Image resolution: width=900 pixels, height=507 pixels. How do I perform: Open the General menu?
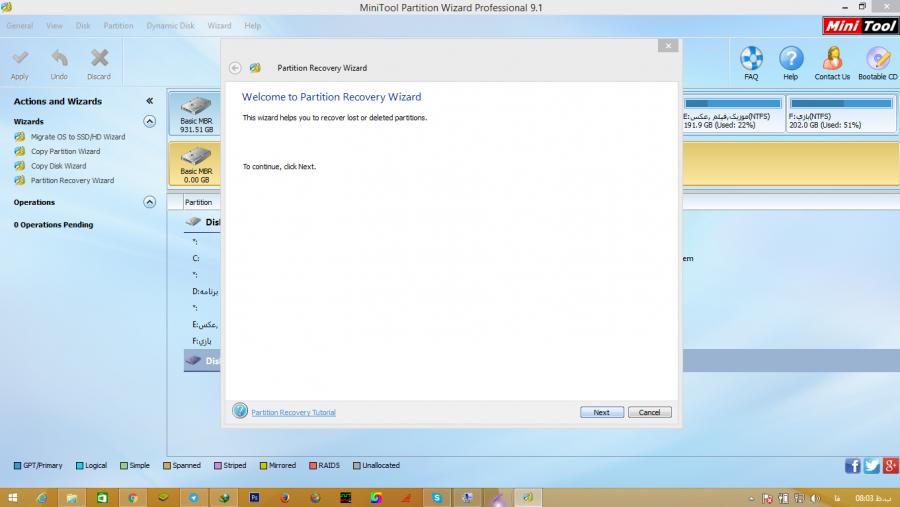(x=20, y=26)
